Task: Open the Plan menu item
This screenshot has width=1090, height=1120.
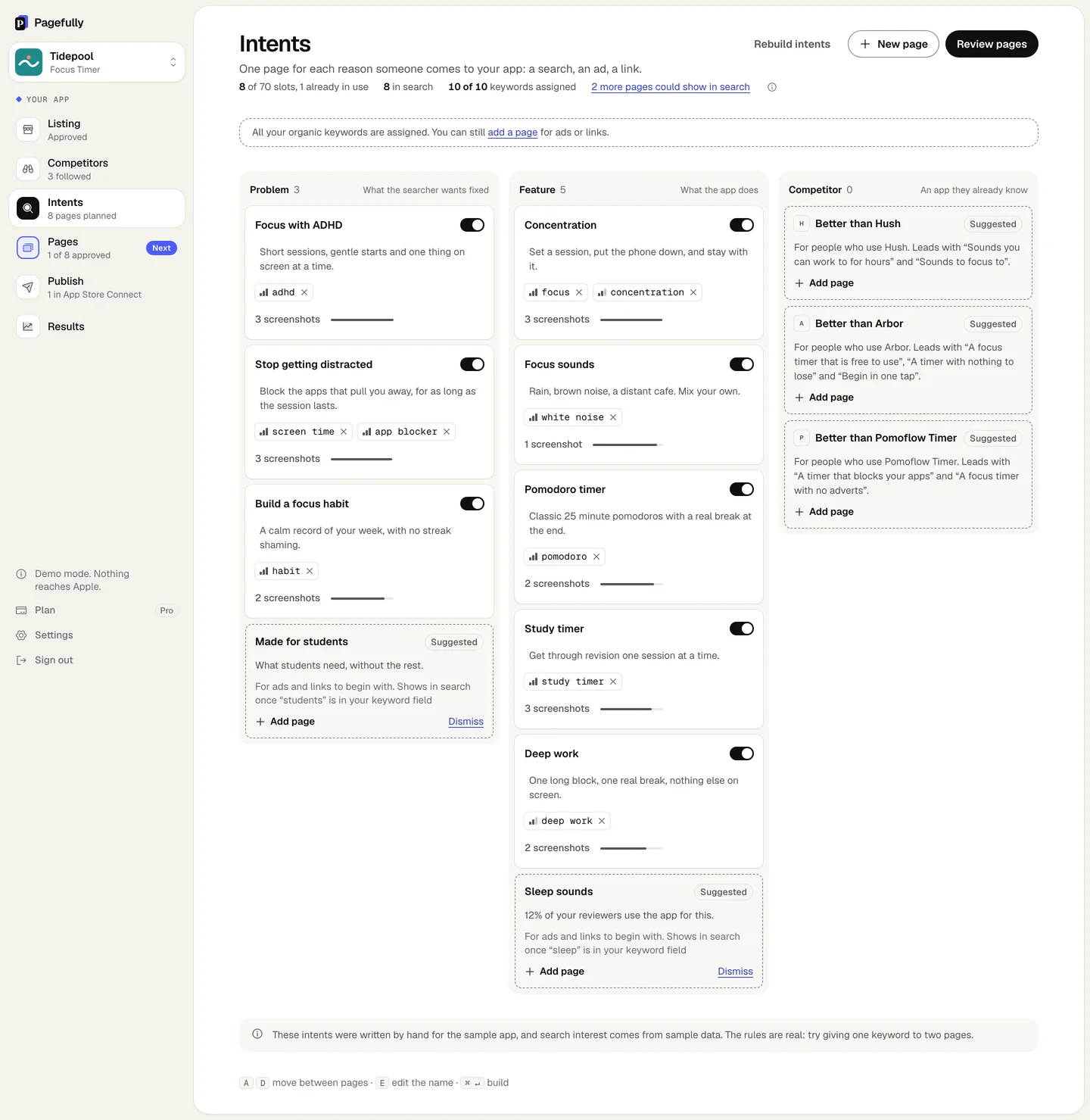Action: pos(97,610)
